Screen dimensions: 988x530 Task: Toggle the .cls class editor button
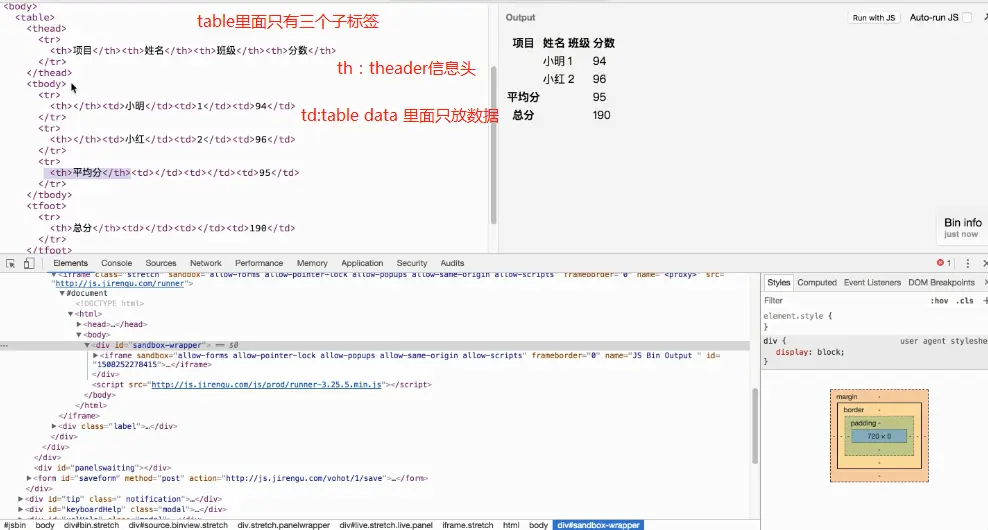[x=965, y=301]
